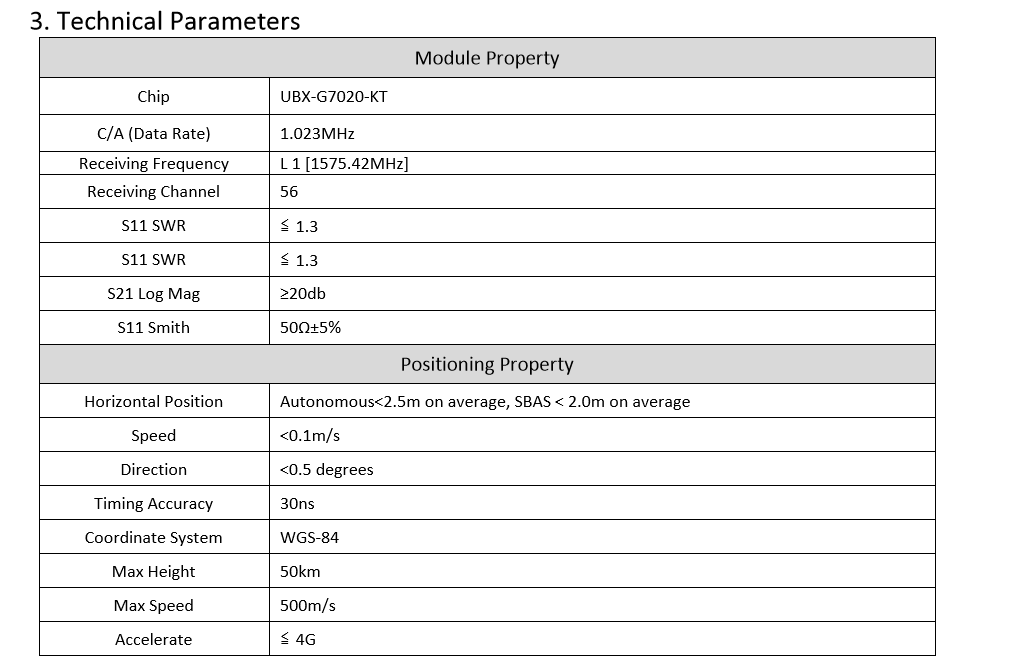1010x656 pixels.
Task: Select the Max Height label
Action: (x=154, y=572)
